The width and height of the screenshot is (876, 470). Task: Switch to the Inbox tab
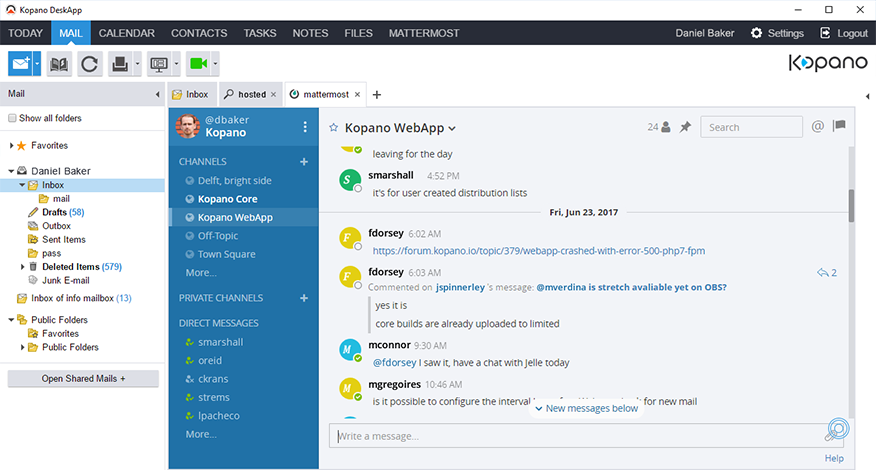click(191, 94)
